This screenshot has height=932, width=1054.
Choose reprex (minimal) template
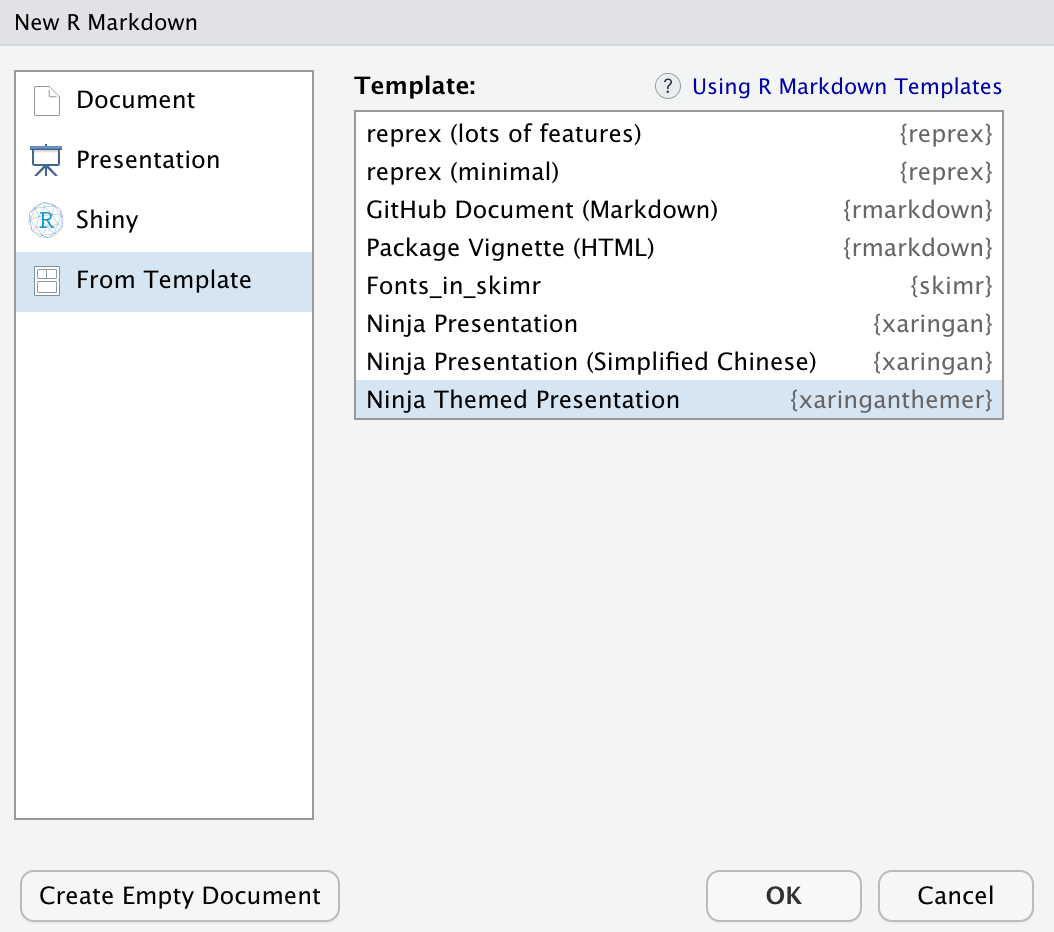point(679,172)
